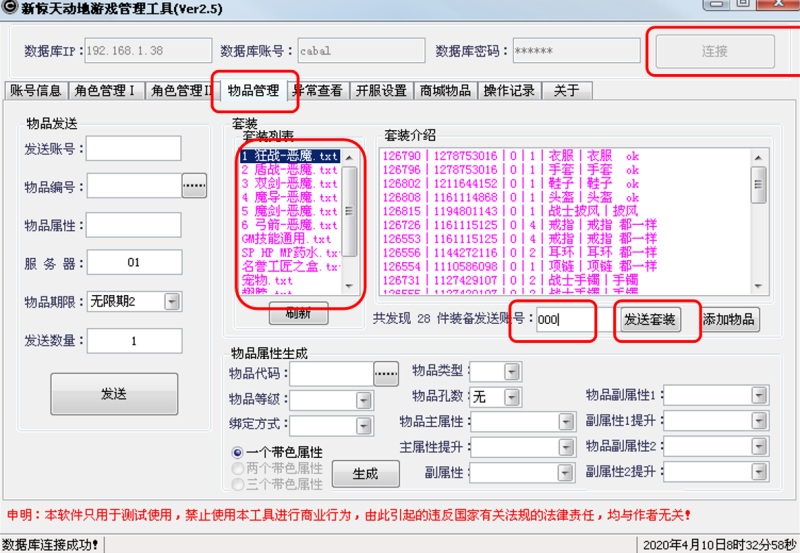Switch to the 操作记录 tab
This screenshot has height=553, width=800.
coord(509,91)
